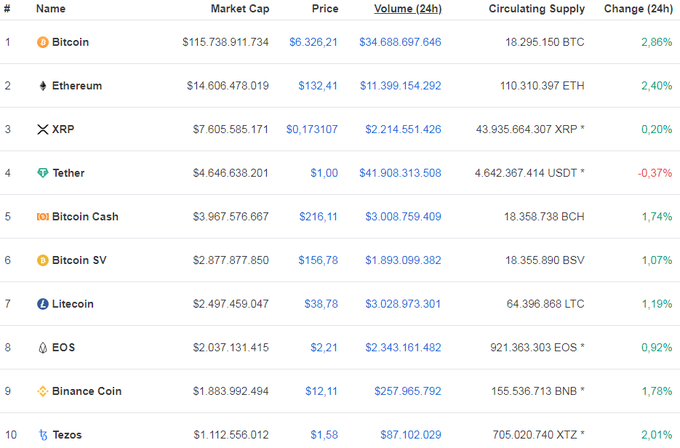Sort by Volume (24h) column header
The height and width of the screenshot is (448, 680).
point(408,9)
